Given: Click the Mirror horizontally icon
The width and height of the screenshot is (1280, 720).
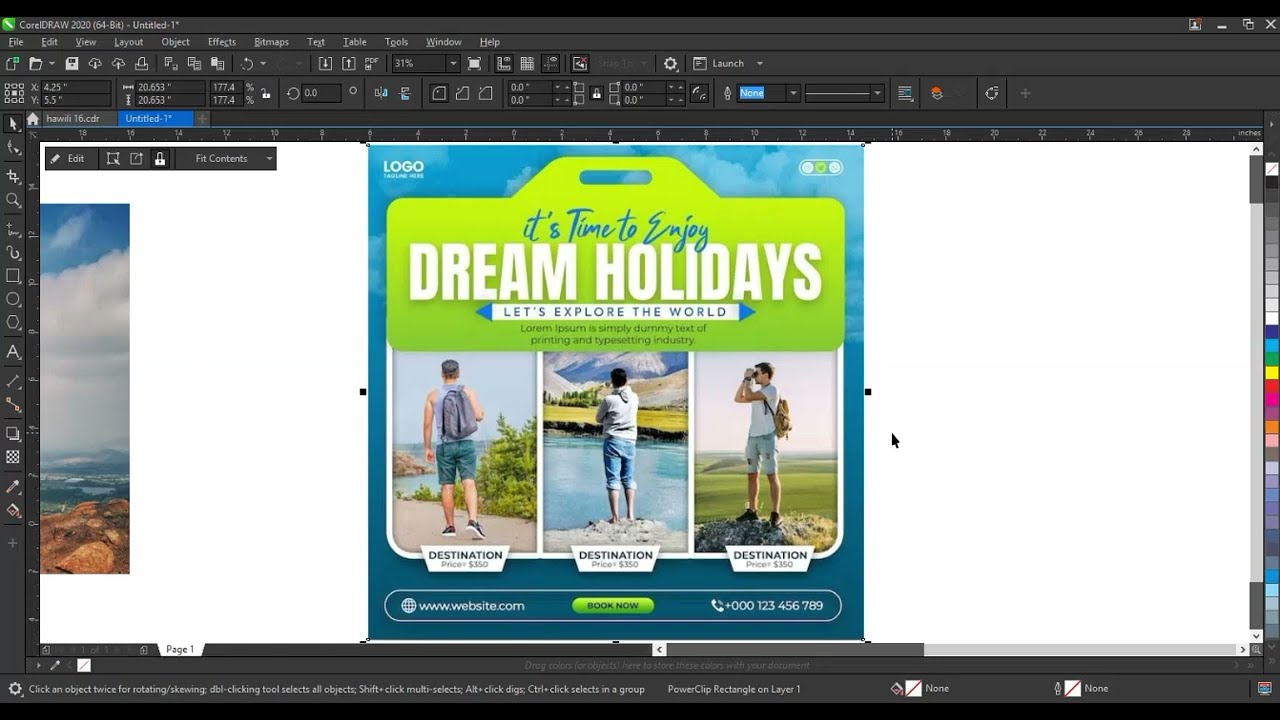Looking at the screenshot, I should tap(381, 93).
